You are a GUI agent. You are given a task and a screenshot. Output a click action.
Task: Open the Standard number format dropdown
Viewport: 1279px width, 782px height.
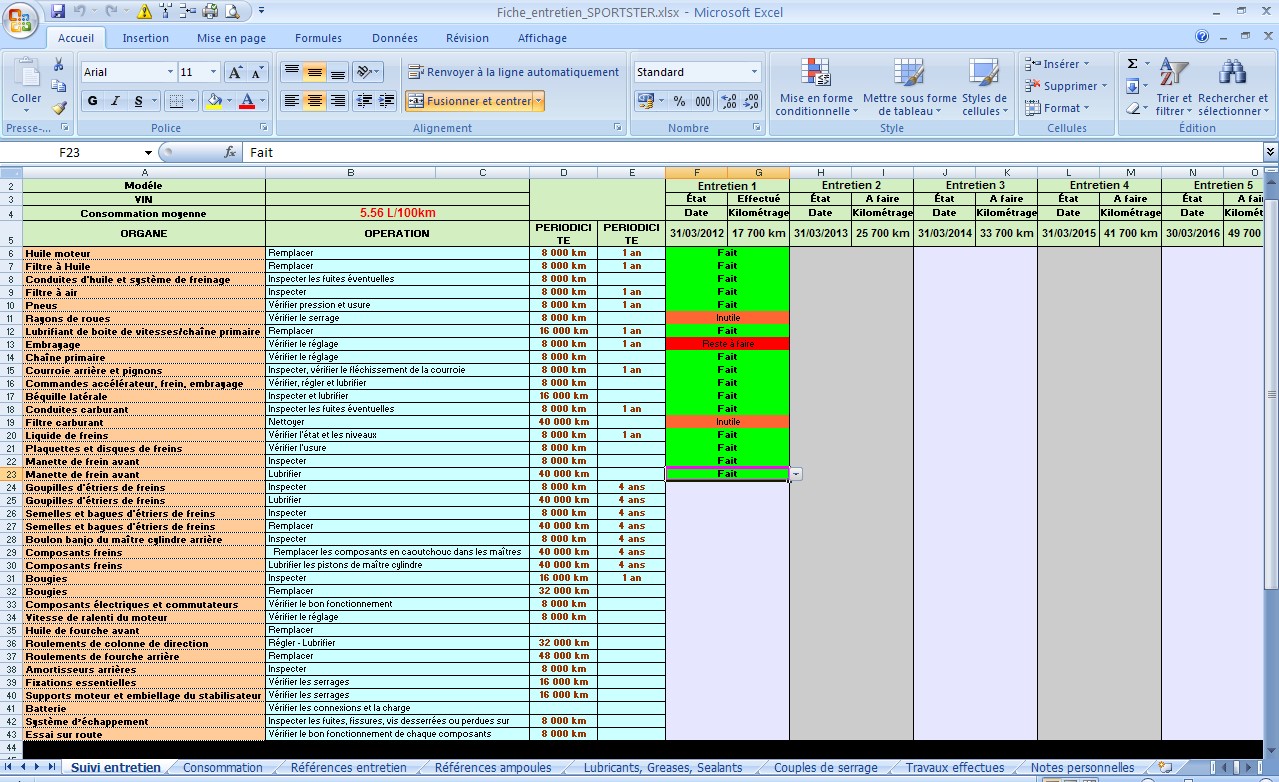[x=754, y=72]
